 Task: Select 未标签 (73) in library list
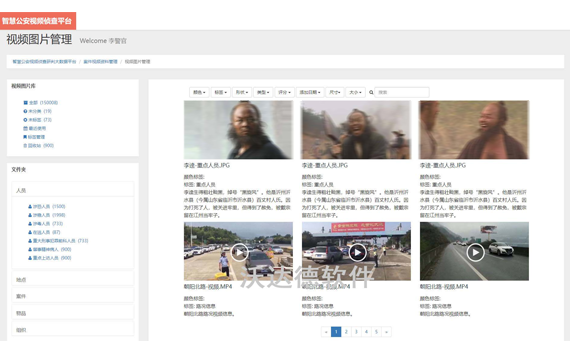tap(37, 120)
